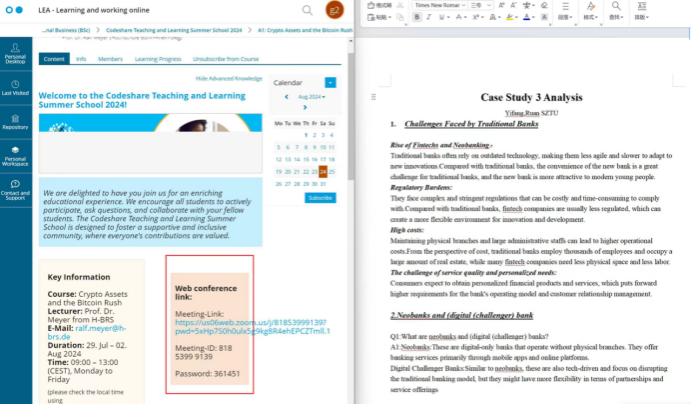Open Personal Desktop in the LEA sidebar
The width and height of the screenshot is (692, 404).
click(x=15, y=53)
